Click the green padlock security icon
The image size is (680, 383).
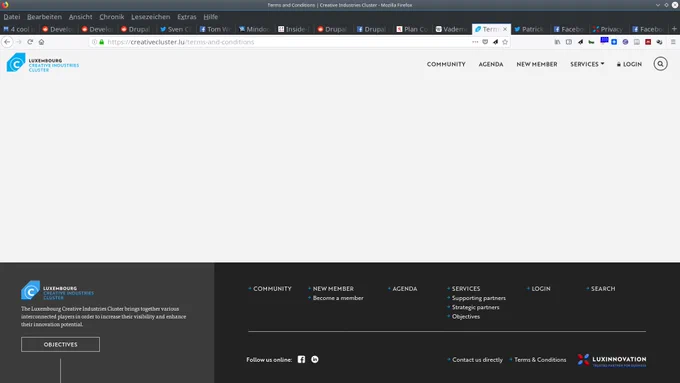point(101,42)
